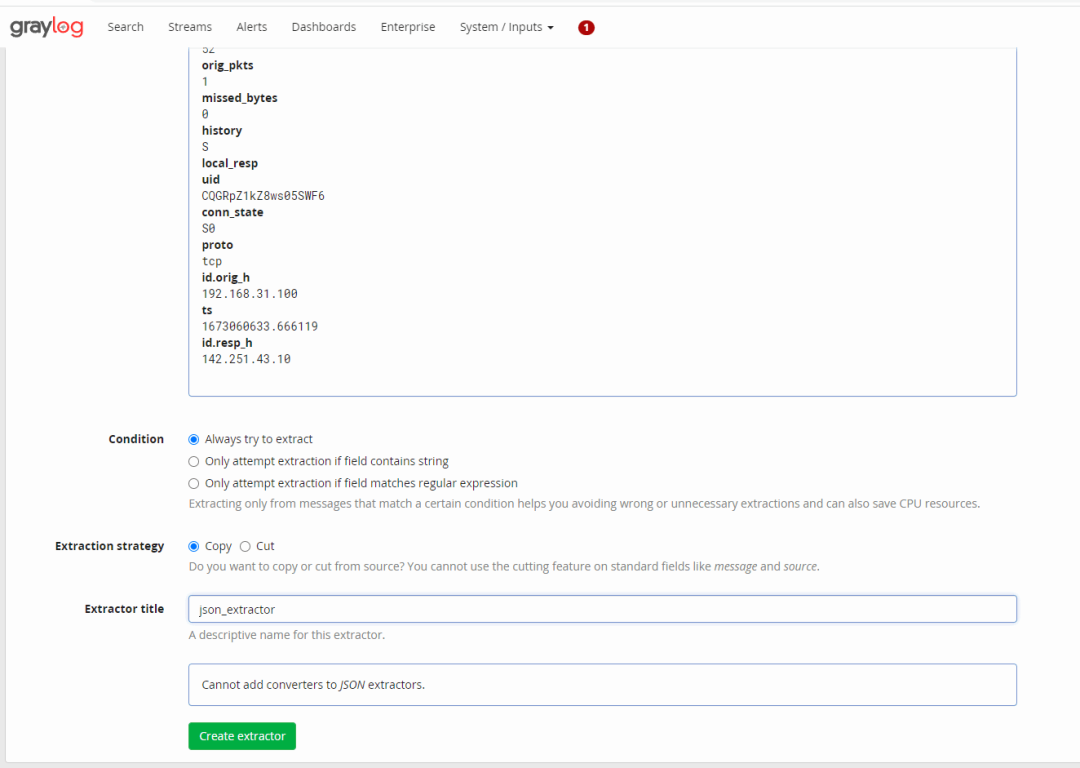Navigate to Dashboards

(x=324, y=27)
